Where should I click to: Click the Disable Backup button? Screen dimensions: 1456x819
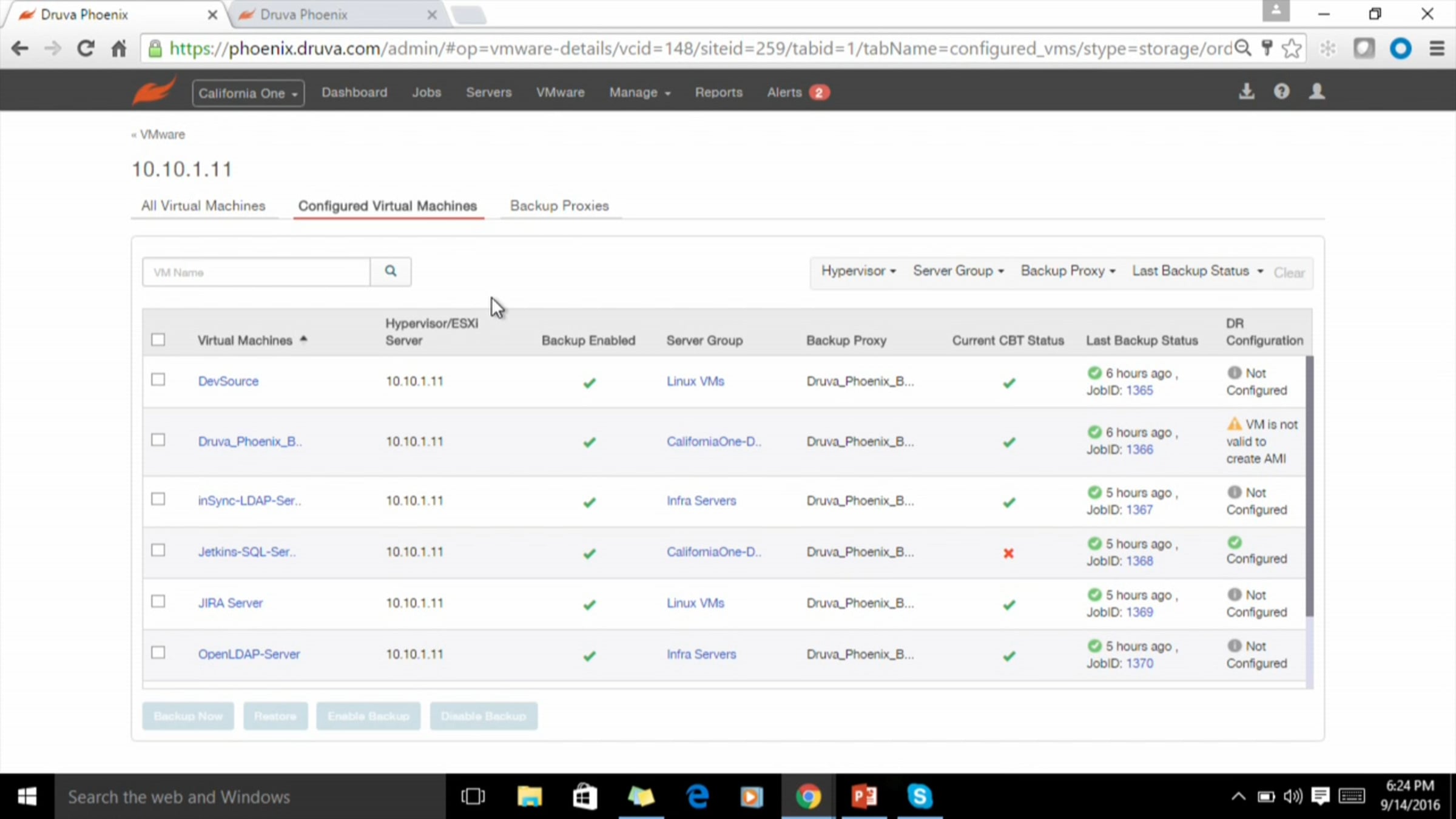click(x=484, y=716)
